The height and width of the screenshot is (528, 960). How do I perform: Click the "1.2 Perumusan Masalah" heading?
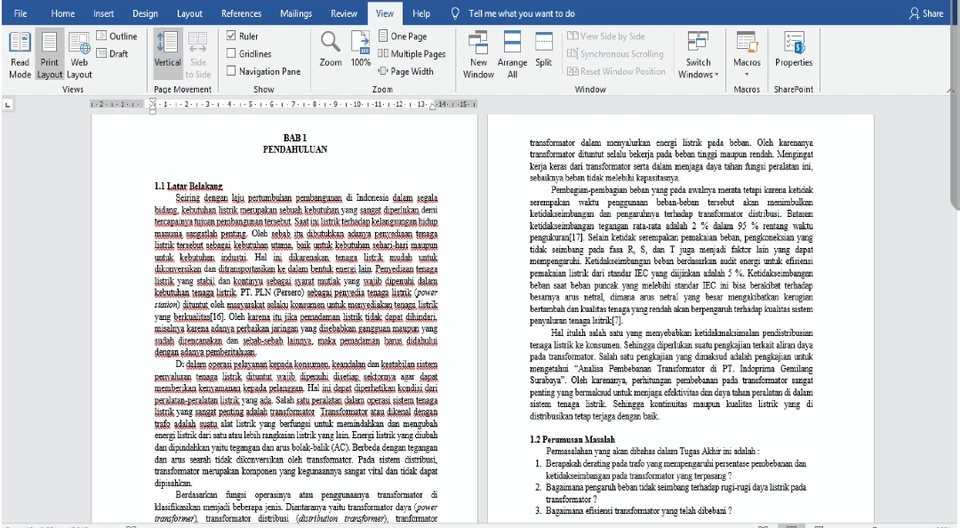point(572,439)
